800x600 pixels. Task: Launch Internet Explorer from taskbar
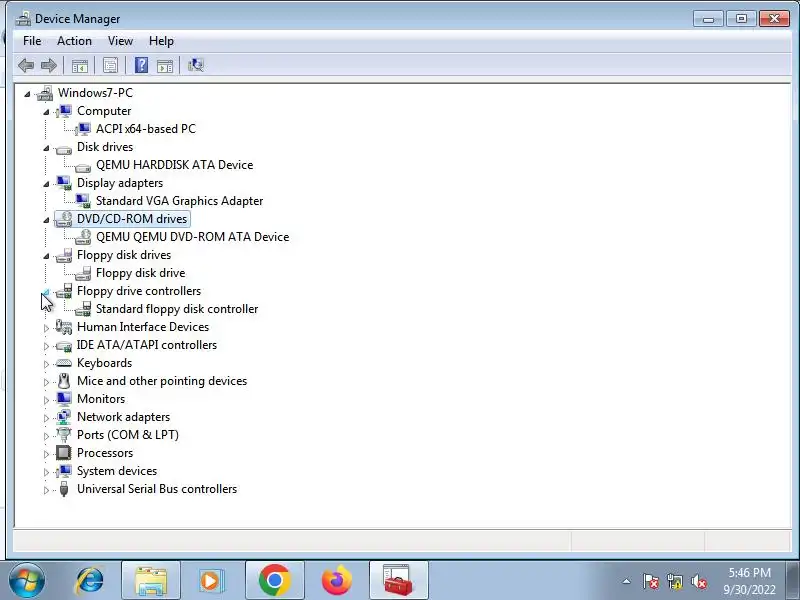89,581
